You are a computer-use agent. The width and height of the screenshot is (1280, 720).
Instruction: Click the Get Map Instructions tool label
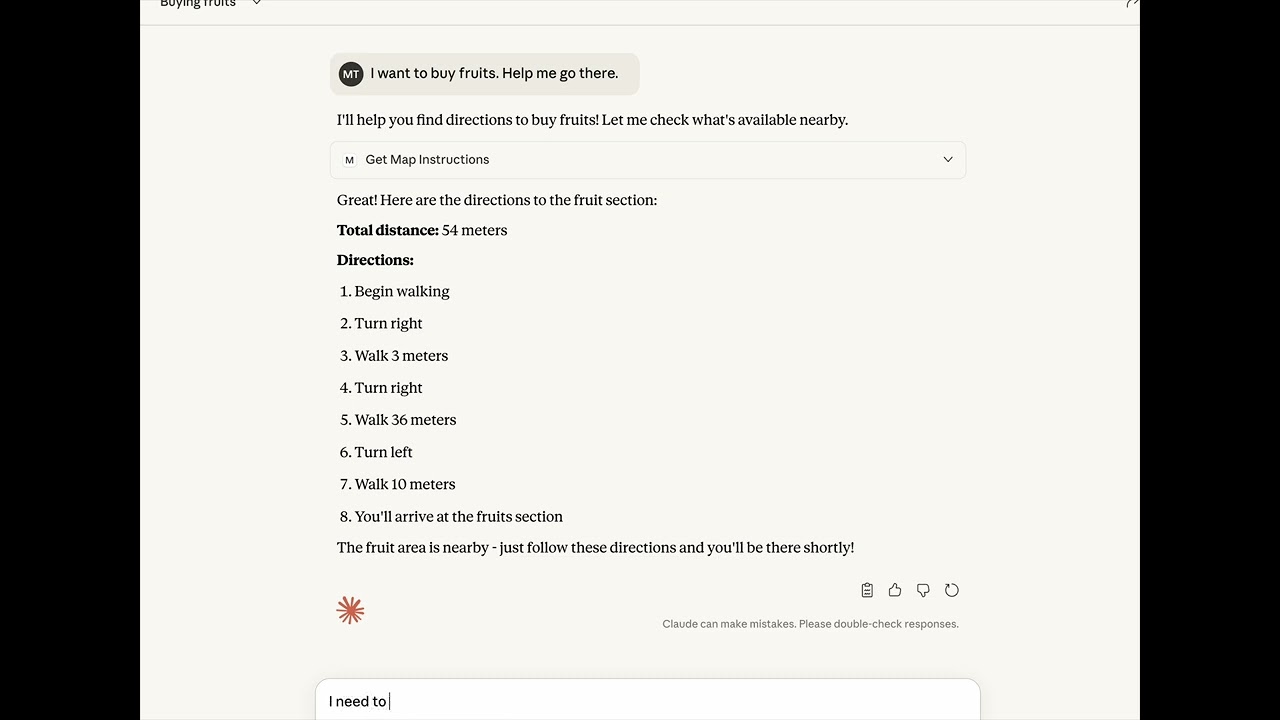pos(427,160)
